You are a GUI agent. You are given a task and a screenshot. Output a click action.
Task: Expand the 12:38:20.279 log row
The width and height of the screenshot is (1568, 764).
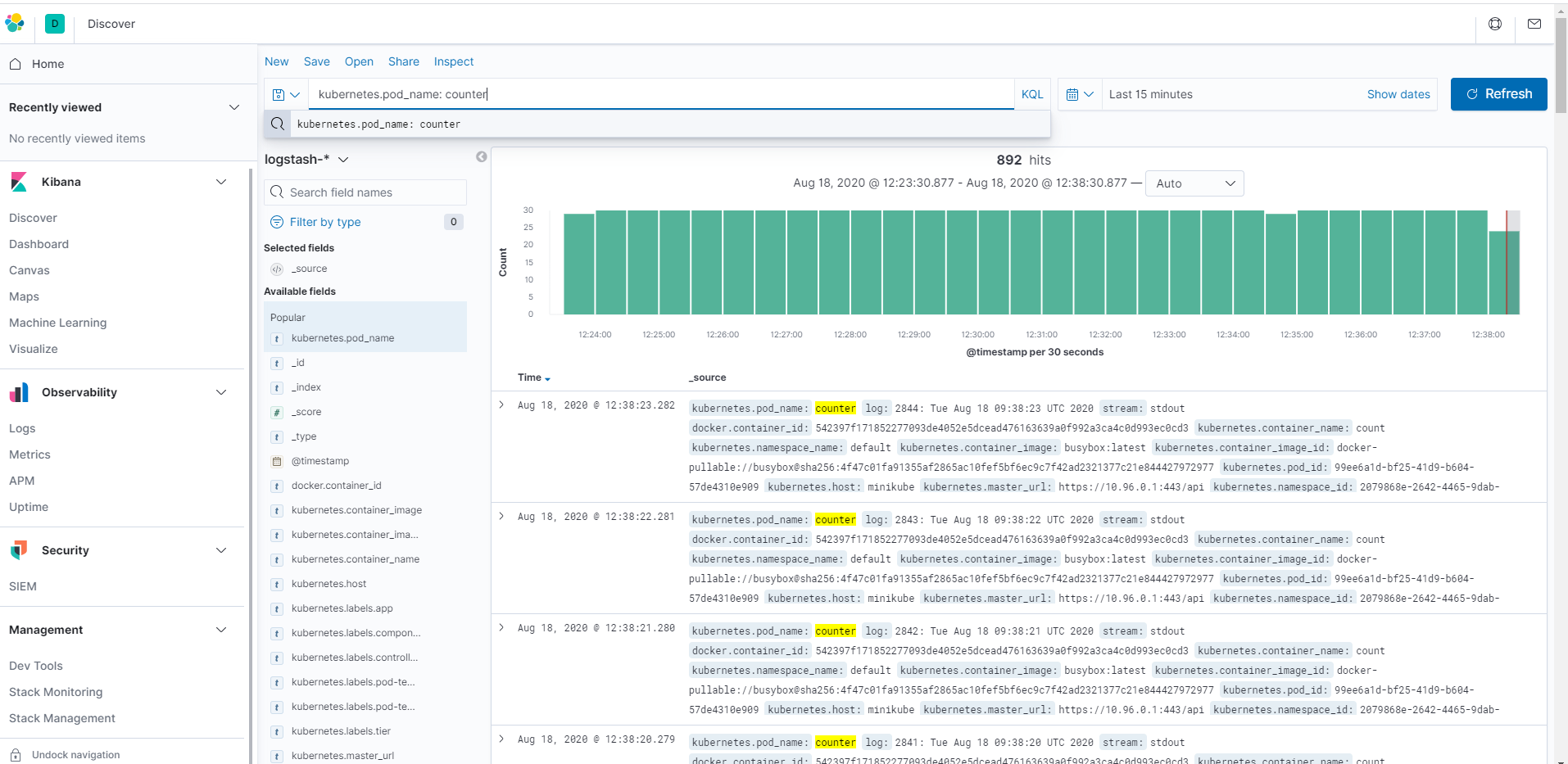tap(501, 739)
